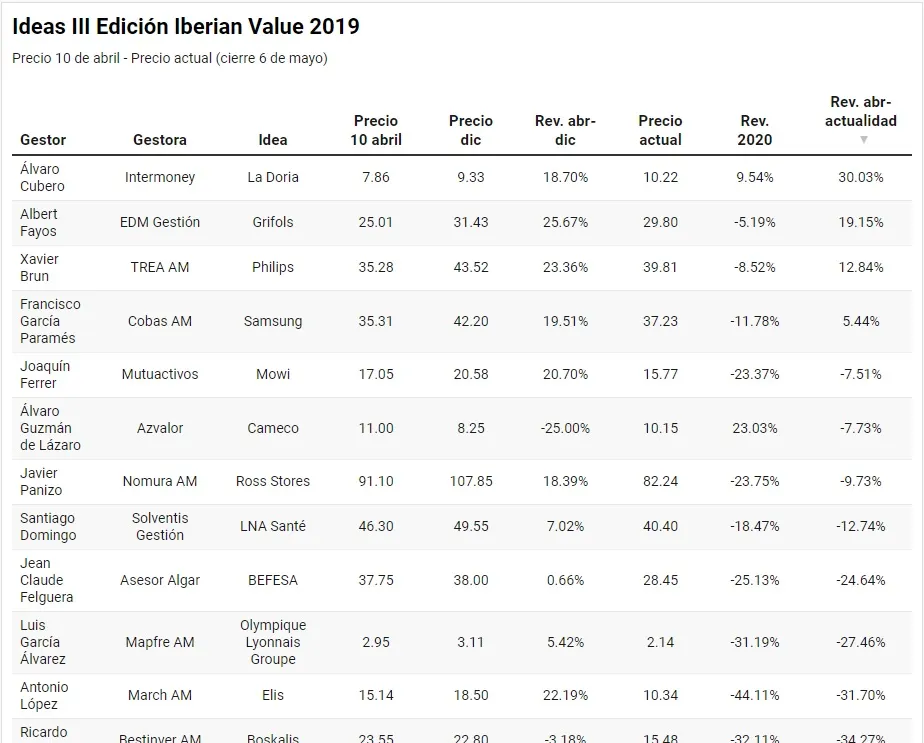
Task: Sort table by Gestor column
Action: [43, 140]
